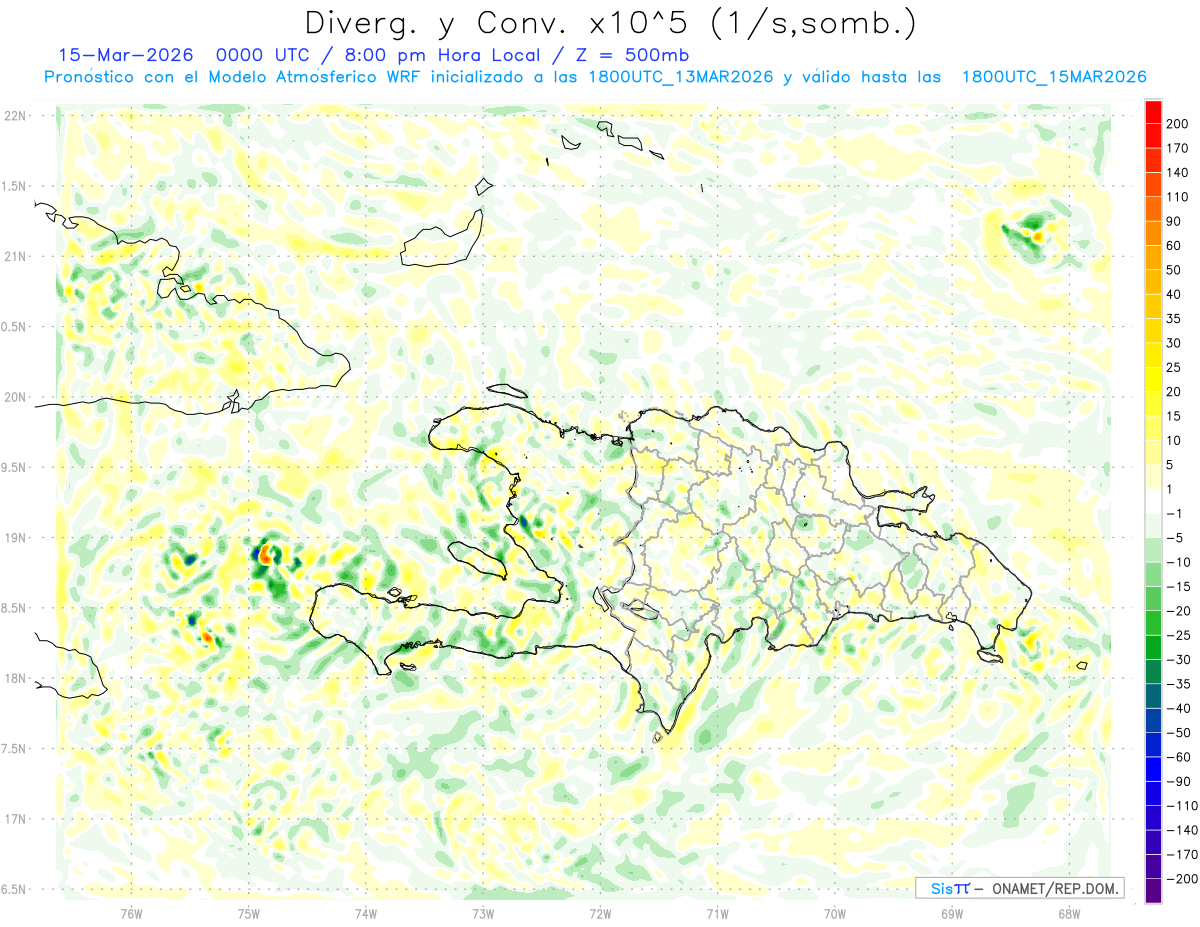
Task: Click the '7.5N' latitude label
Action: pos(15,748)
